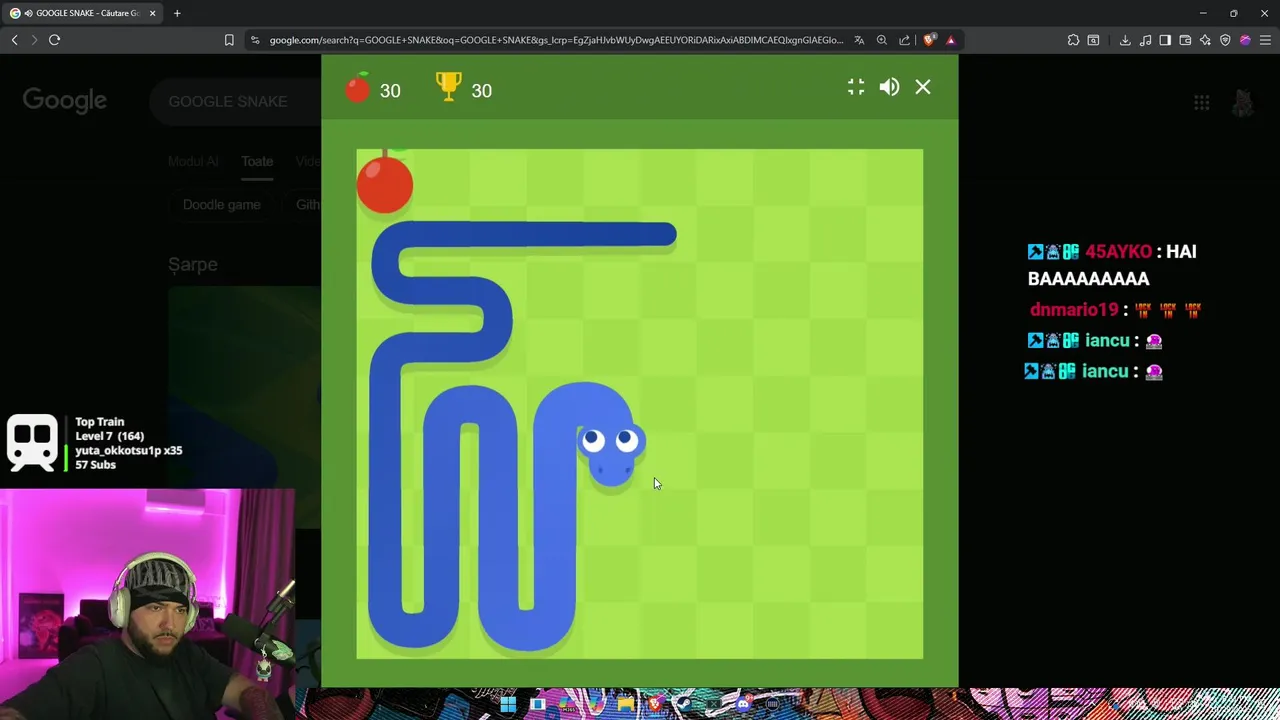Open site settings icon in address bar
Screen dimensions: 1280x720
pos(255,40)
